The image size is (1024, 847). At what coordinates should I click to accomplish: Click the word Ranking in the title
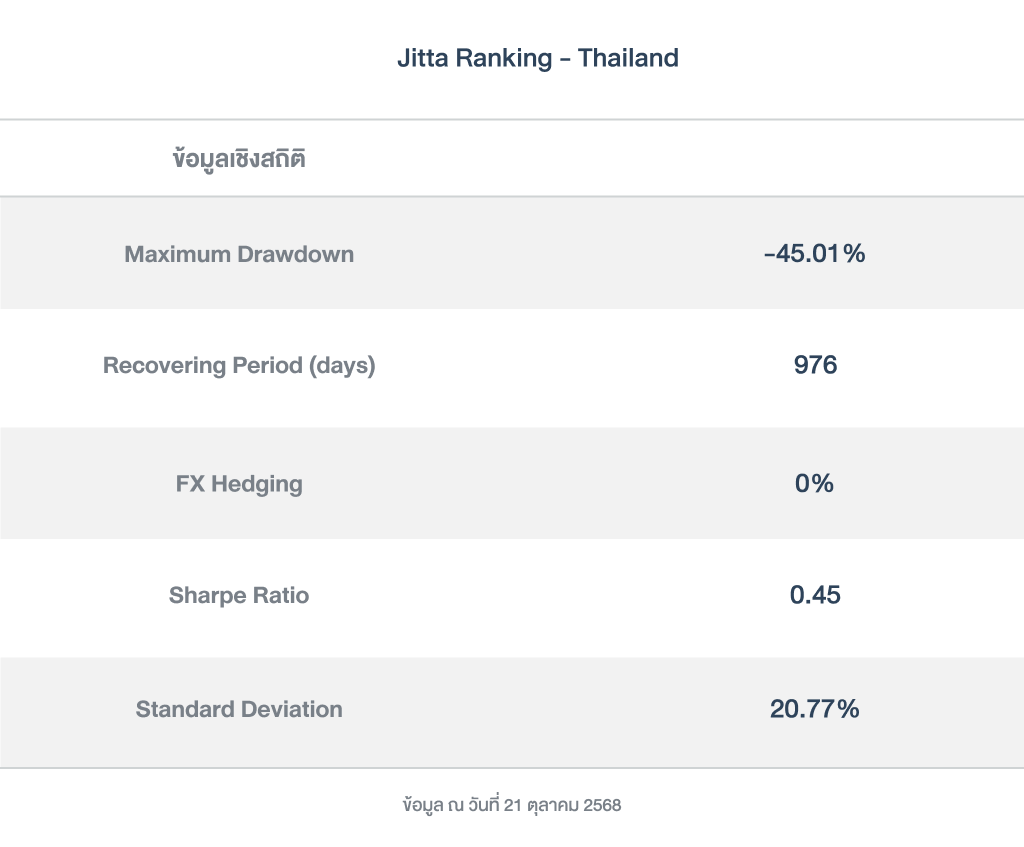click(503, 58)
